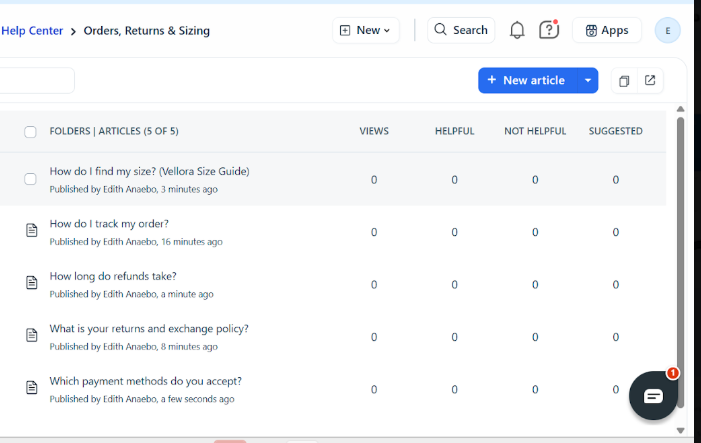Click document icon for returns and exchange policy article

31,335
